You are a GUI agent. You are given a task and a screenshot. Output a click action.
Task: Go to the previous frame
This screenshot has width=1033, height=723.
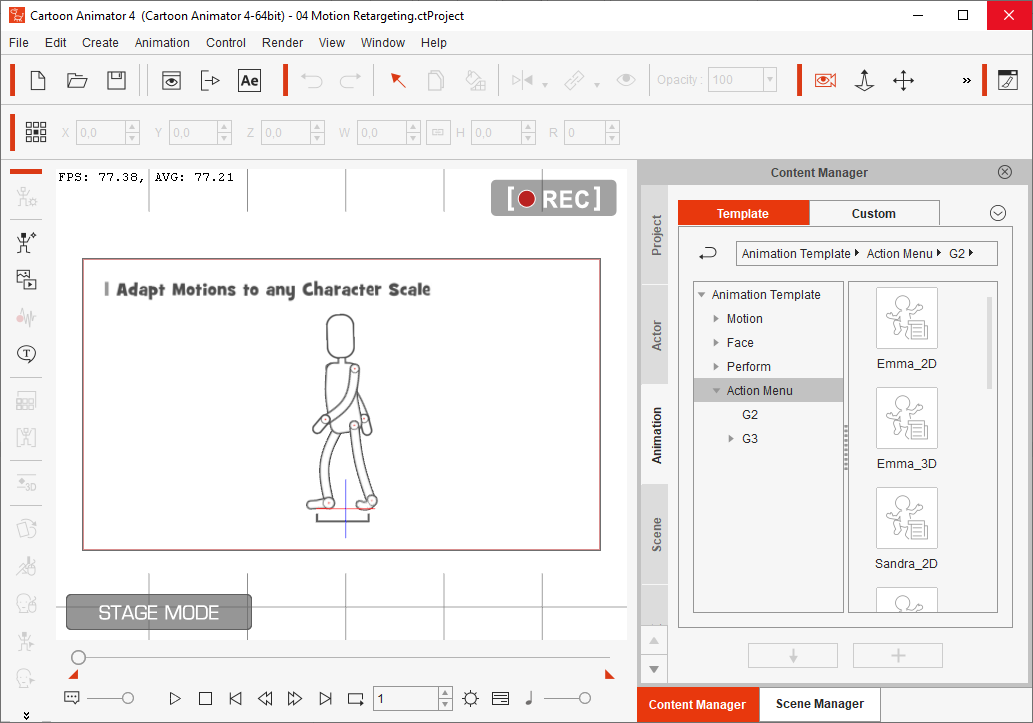pyautogui.click(x=265, y=699)
